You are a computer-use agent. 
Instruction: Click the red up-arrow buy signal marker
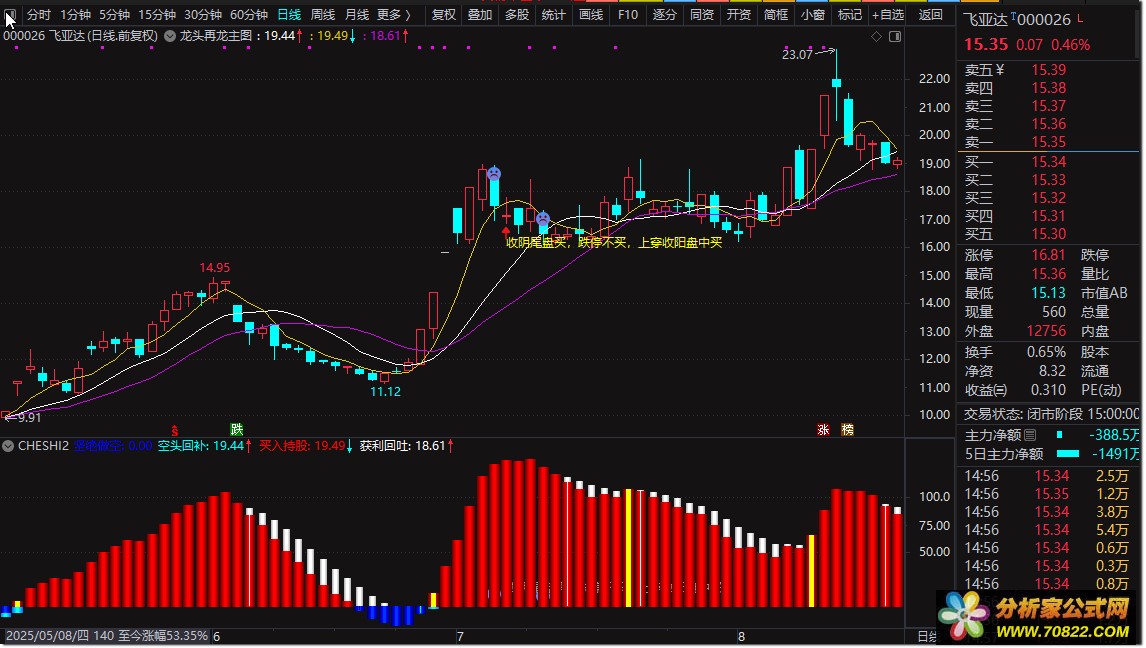506,232
